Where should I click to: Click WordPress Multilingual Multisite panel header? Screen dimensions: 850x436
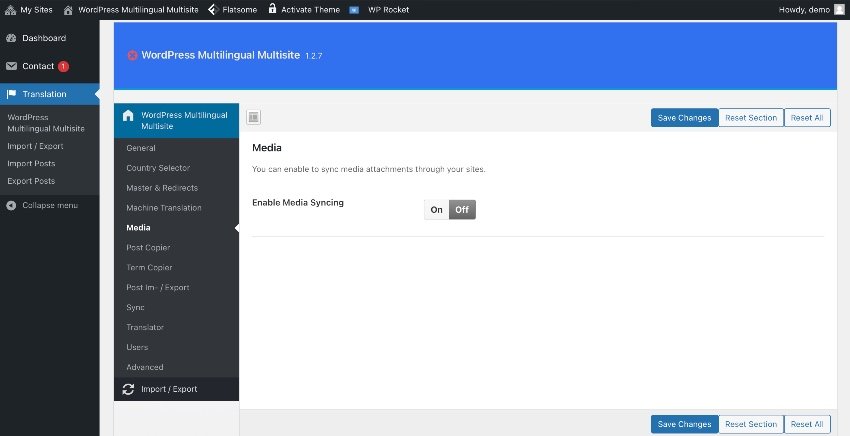[176, 120]
